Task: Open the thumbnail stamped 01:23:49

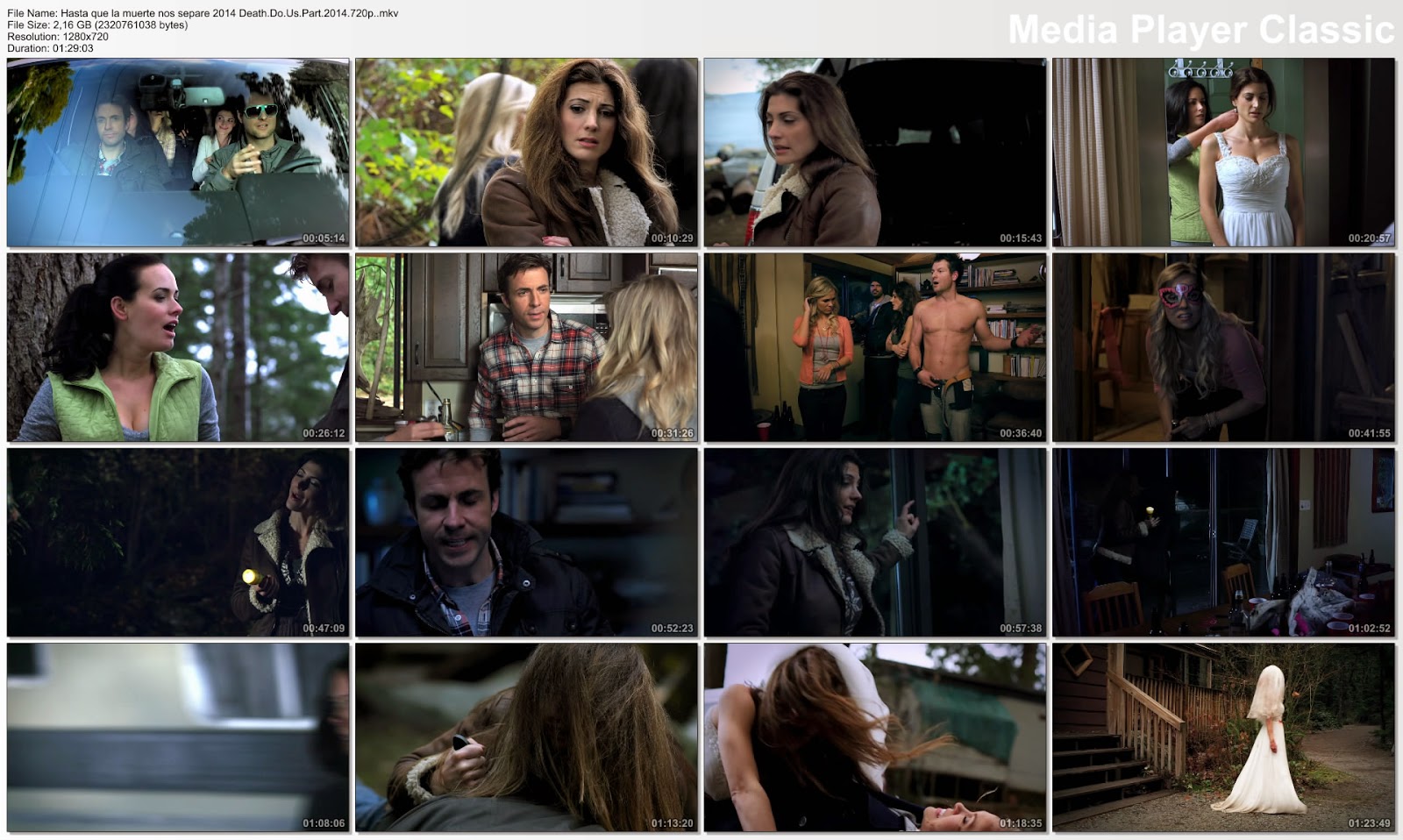Action: point(1223,737)
